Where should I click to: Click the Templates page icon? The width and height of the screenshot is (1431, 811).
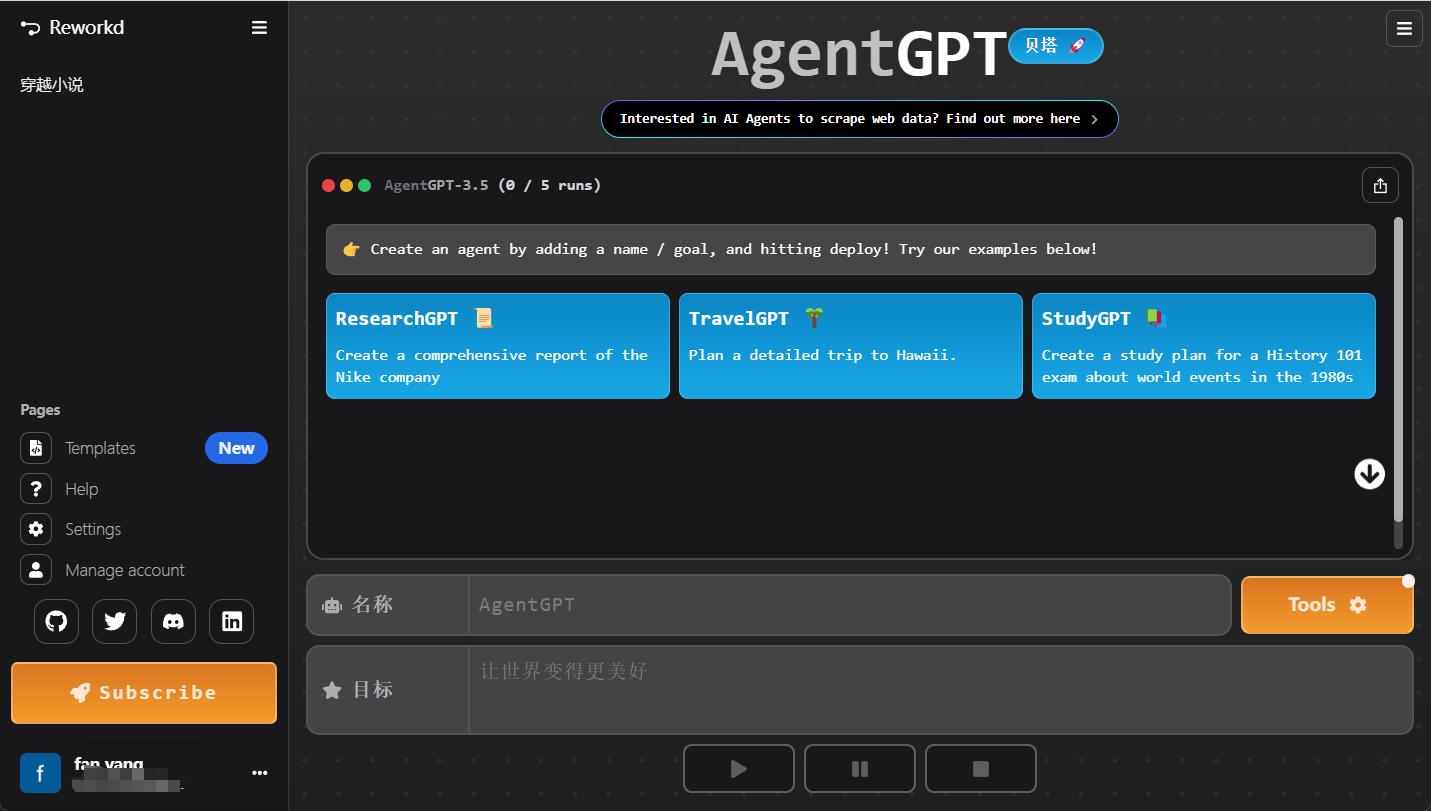[x=36, y=448]
